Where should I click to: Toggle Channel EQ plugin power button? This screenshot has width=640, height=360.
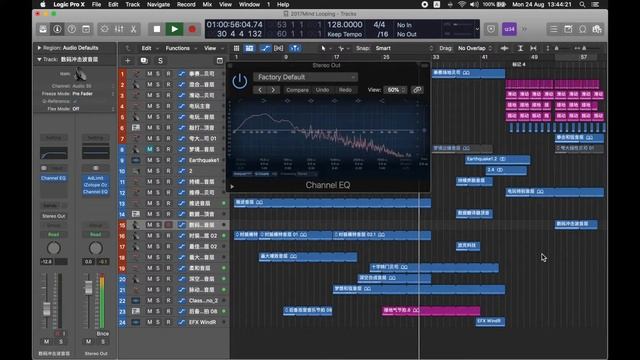coord(240,81)
